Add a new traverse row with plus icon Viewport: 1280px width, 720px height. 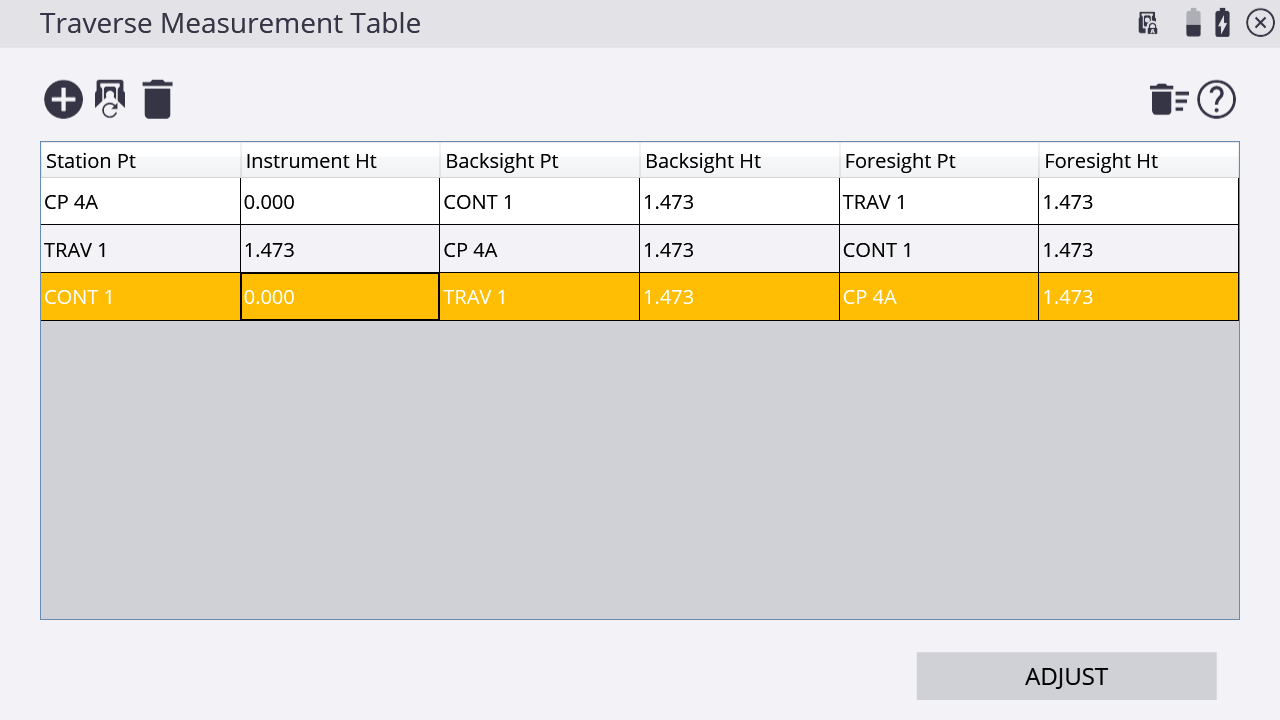point(63,100)
